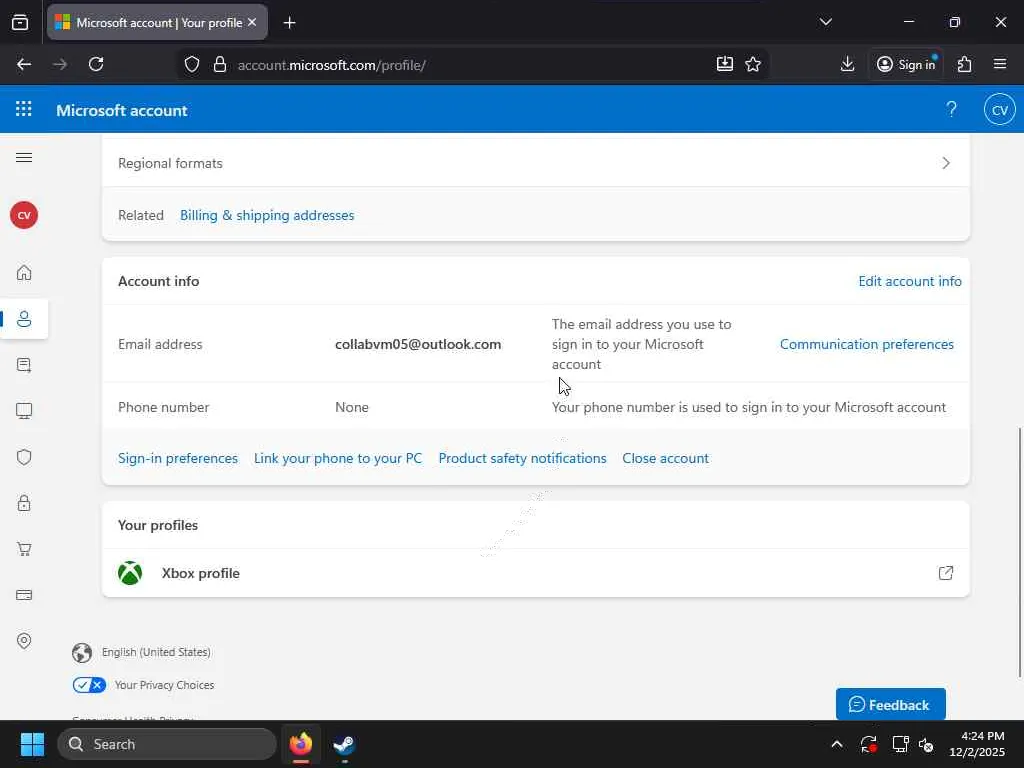Open the Address book location icon
This screenshot has width=1024, height=768.
pos(24,641)
